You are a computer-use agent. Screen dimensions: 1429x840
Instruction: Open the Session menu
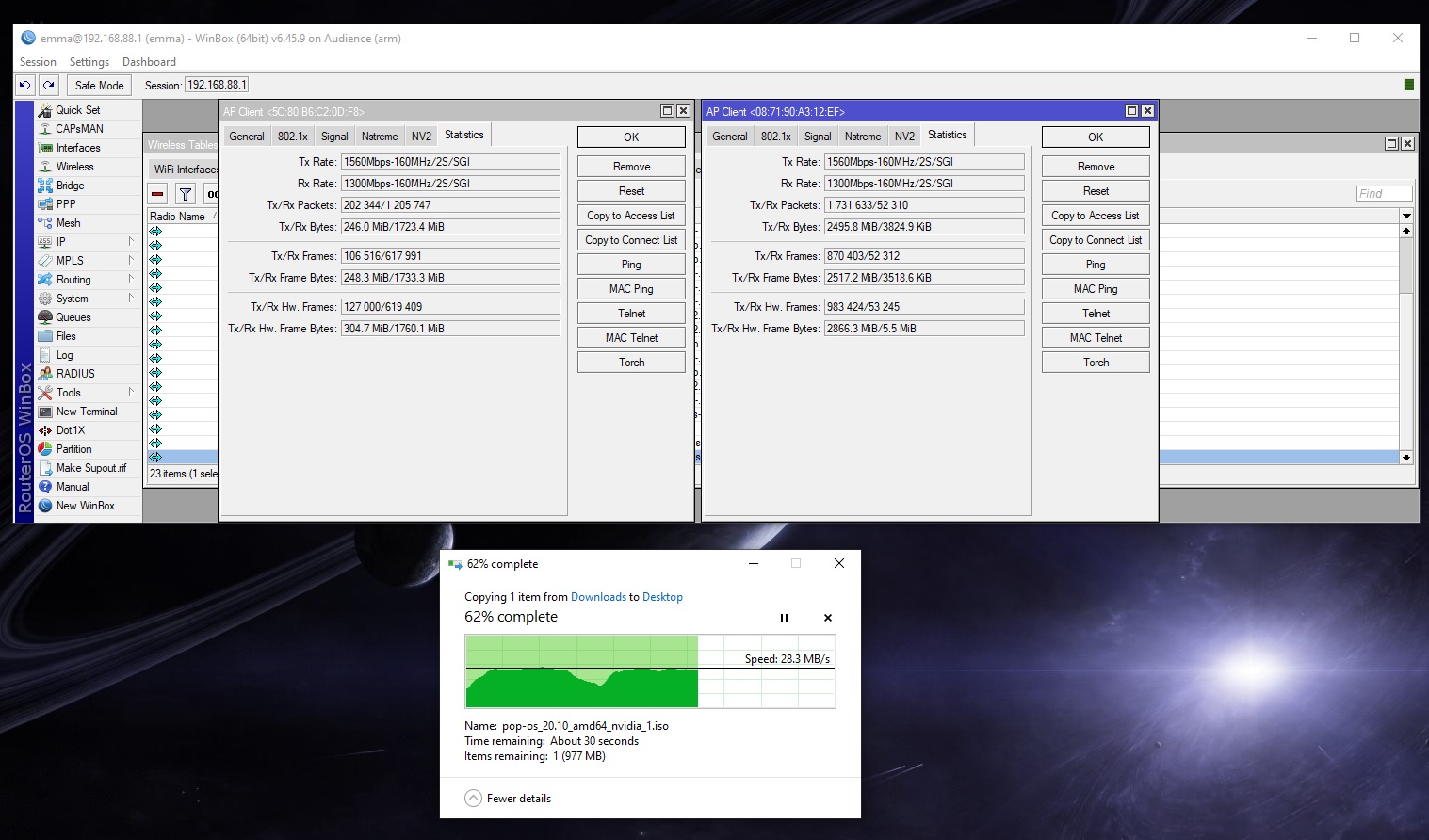(x=38, y=62)
